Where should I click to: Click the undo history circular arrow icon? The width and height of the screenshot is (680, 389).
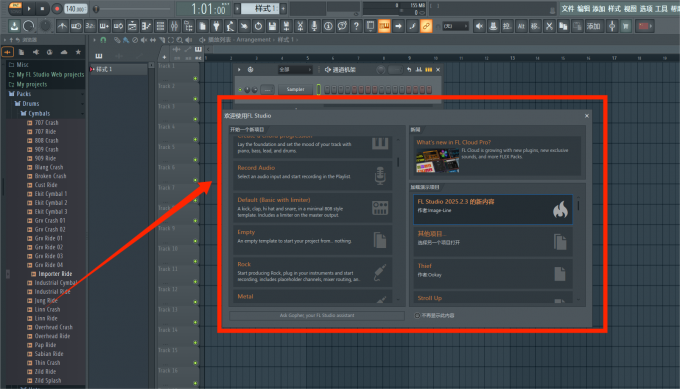click(258, 26)
